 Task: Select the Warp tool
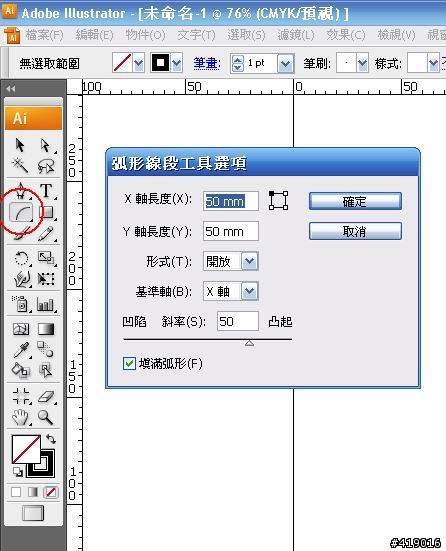point(22,279)
